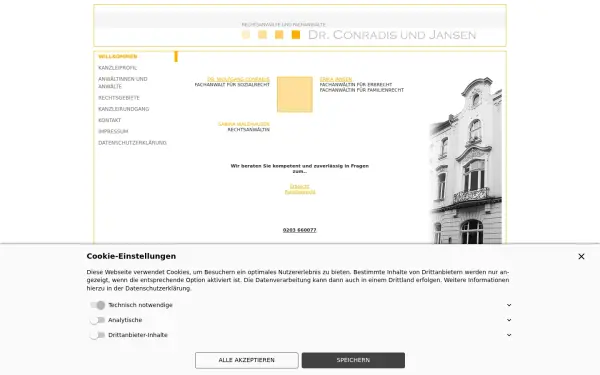
Task: Close the cookie settings banner
Action: click(x=581, y=256)
